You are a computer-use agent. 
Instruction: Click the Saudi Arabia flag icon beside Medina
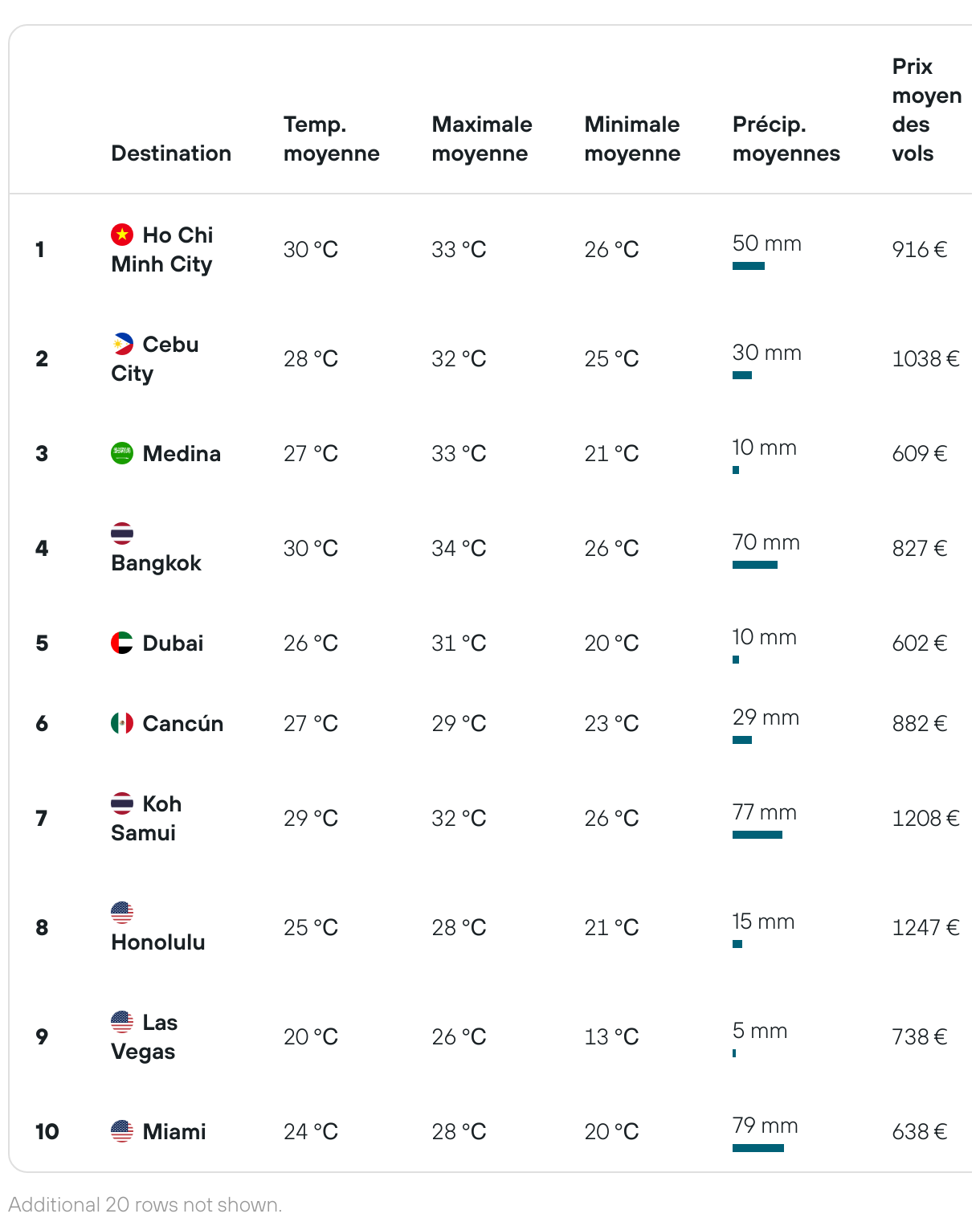coord(122,453)
